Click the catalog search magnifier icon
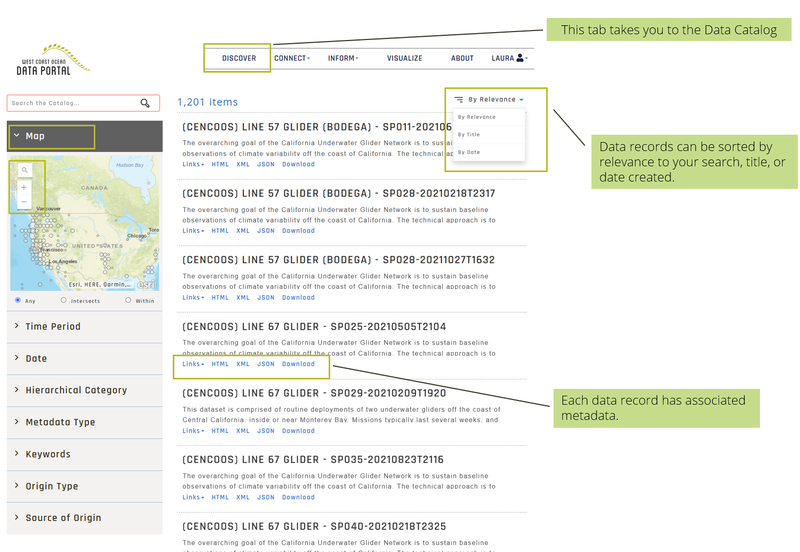The width and height of the screenshot is (800, 552). [145, 103]
